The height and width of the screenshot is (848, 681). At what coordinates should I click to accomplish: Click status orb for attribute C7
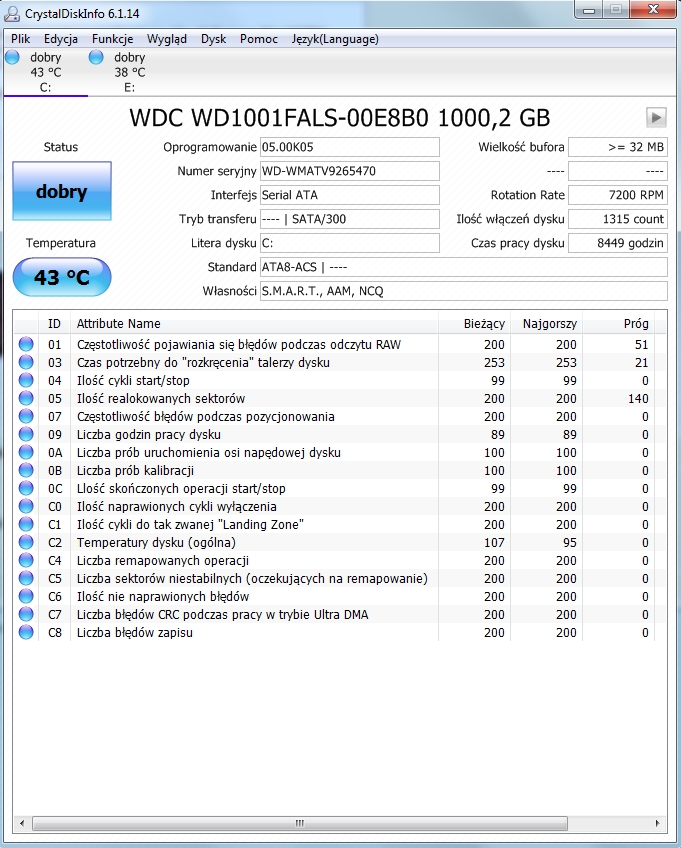[26, 614]
